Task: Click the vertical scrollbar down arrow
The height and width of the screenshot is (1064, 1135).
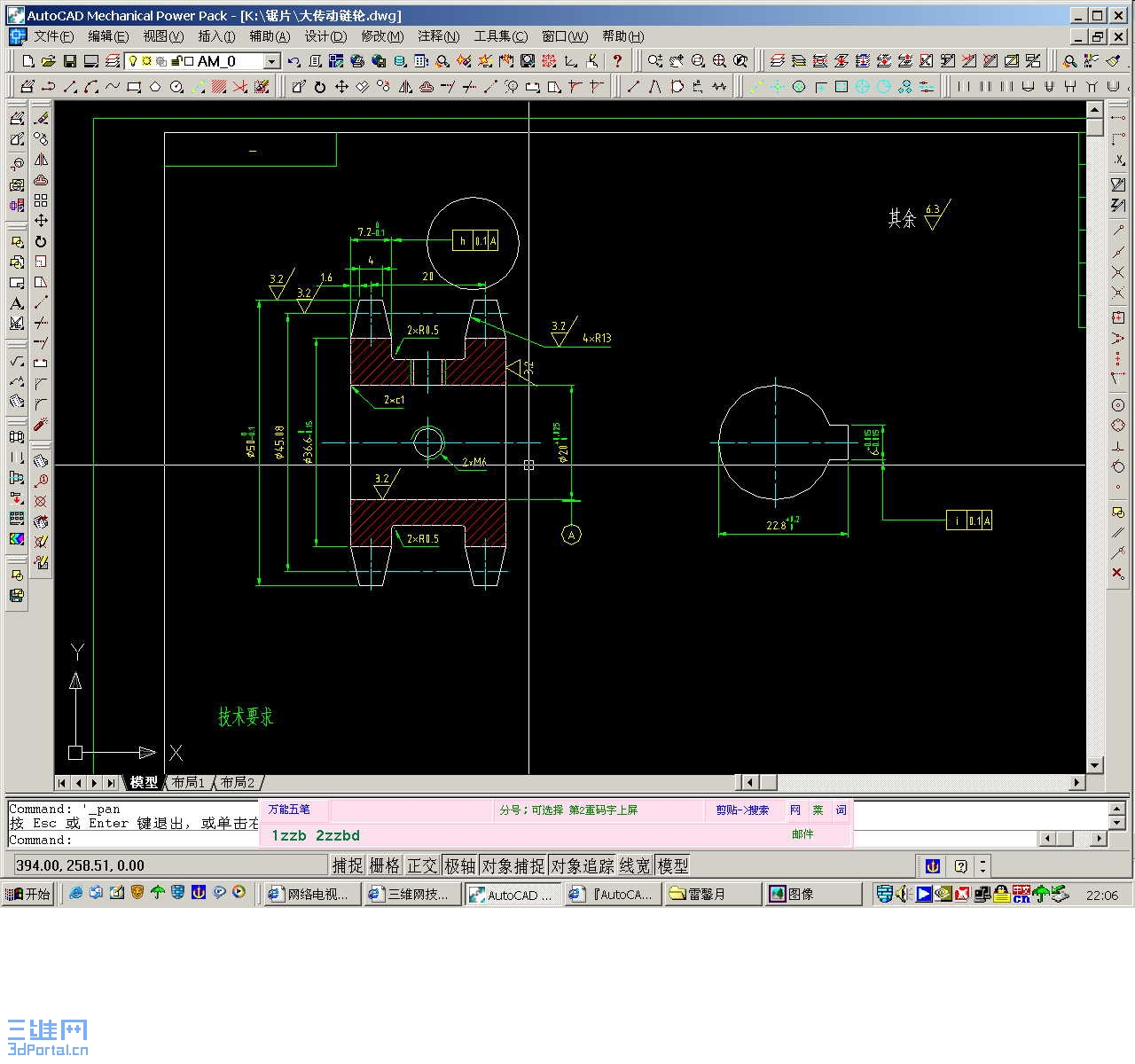Action: (x=1095, y=765)
